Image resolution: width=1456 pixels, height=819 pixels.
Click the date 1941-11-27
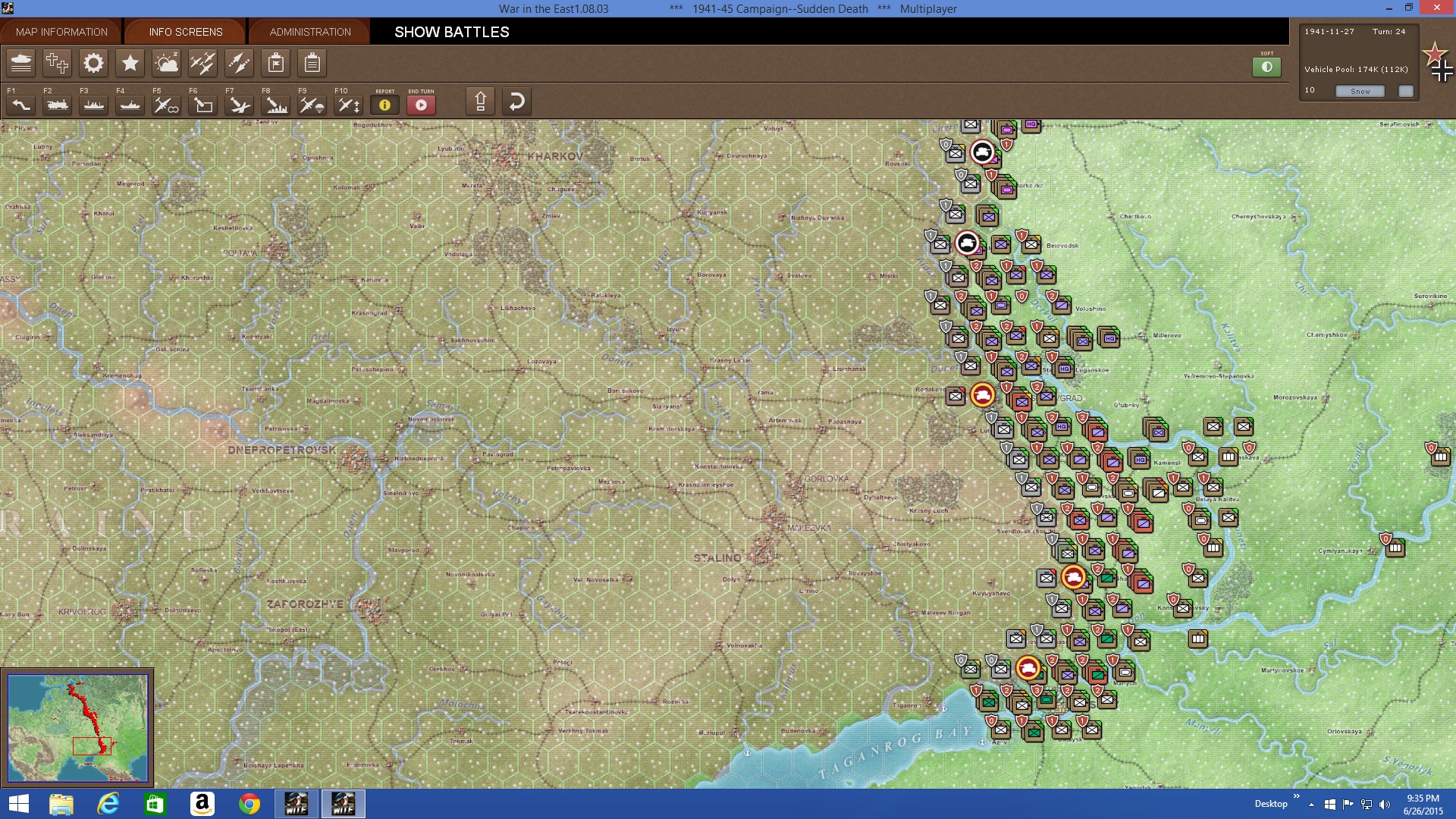pyautogui.click(x=1329, y=32)
